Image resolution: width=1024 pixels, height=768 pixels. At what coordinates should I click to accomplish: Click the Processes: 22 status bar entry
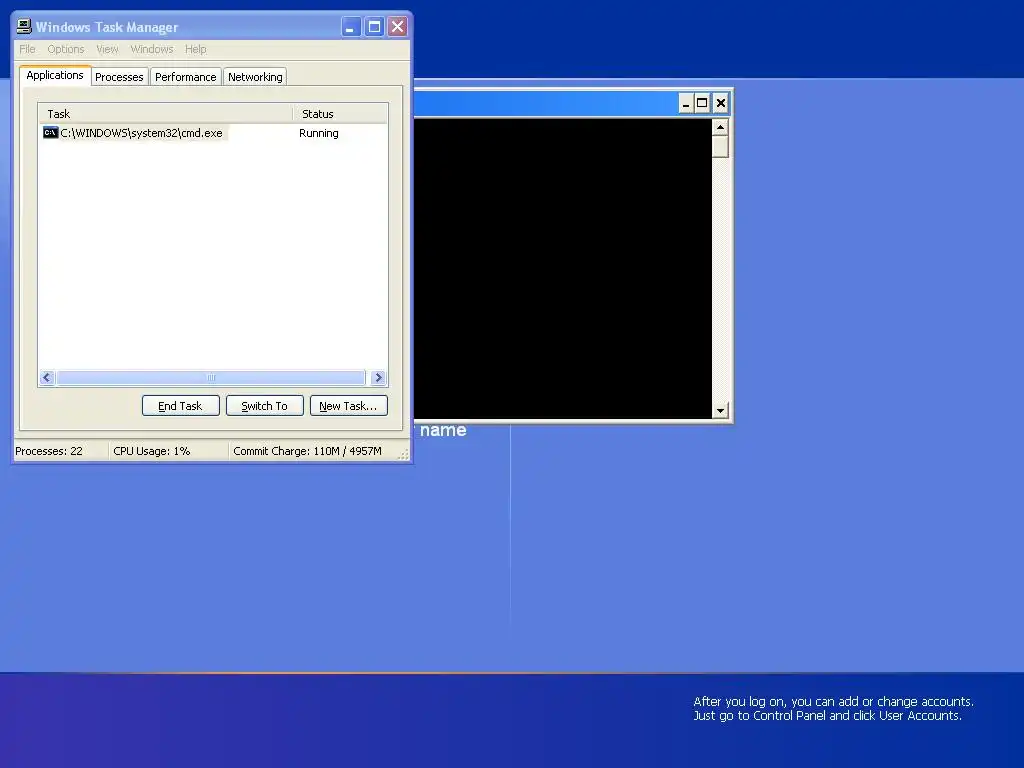[x=49, y=451]
